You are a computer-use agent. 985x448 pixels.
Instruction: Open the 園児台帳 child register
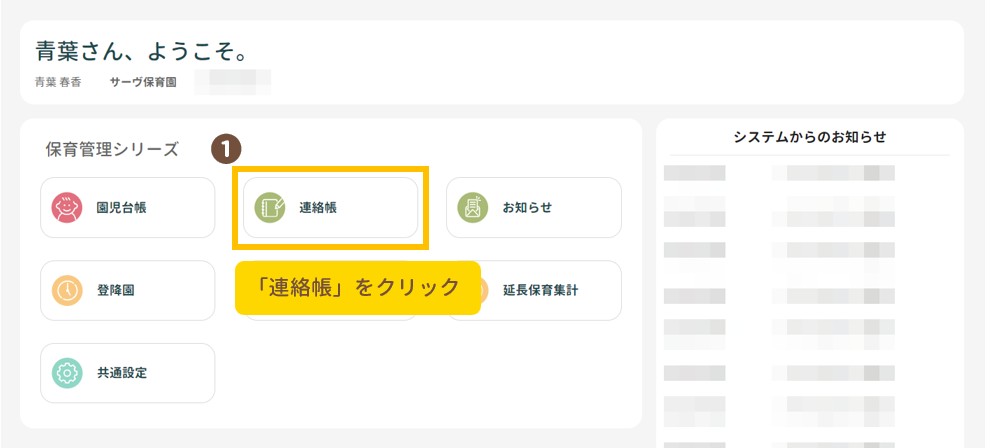(128, 208)
